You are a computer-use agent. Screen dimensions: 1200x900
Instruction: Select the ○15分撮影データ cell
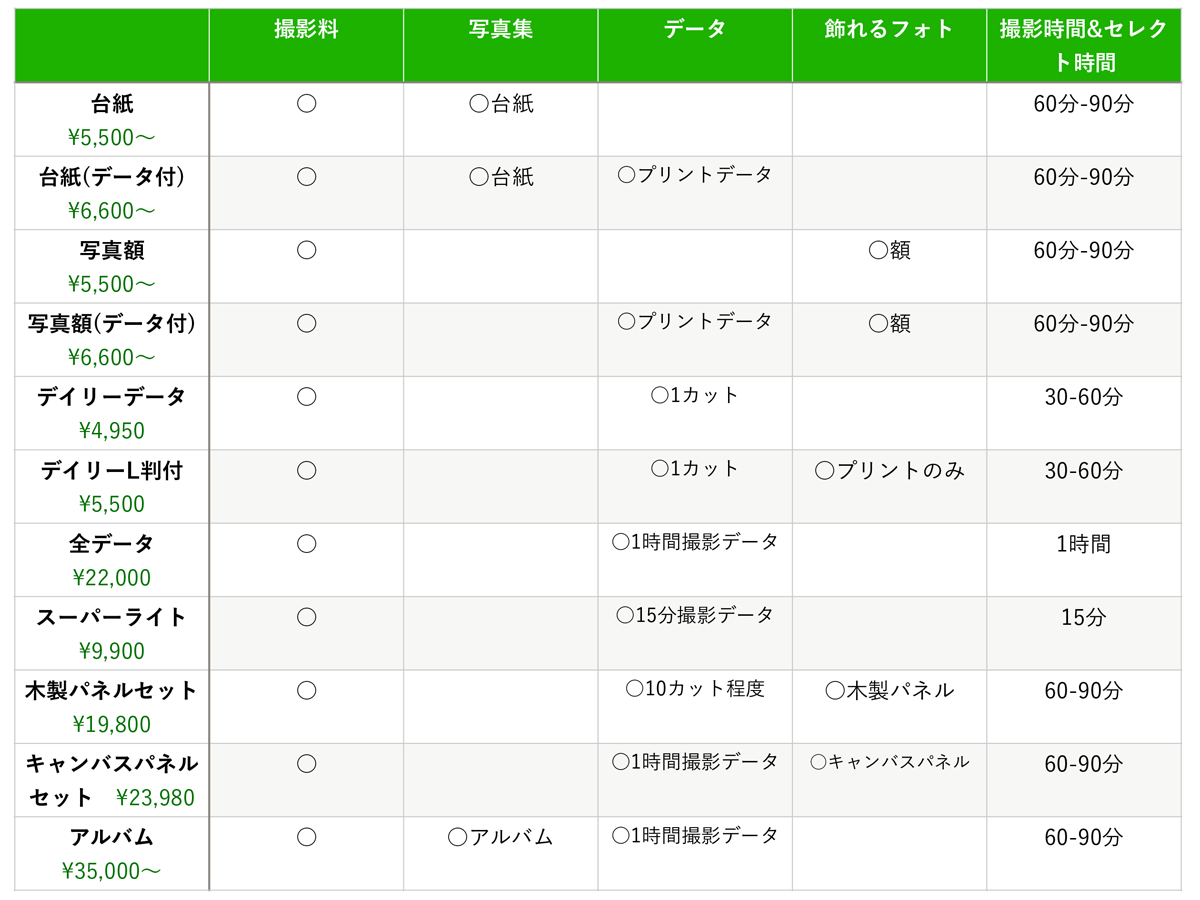pyautogui.click(x=695, y=615)
